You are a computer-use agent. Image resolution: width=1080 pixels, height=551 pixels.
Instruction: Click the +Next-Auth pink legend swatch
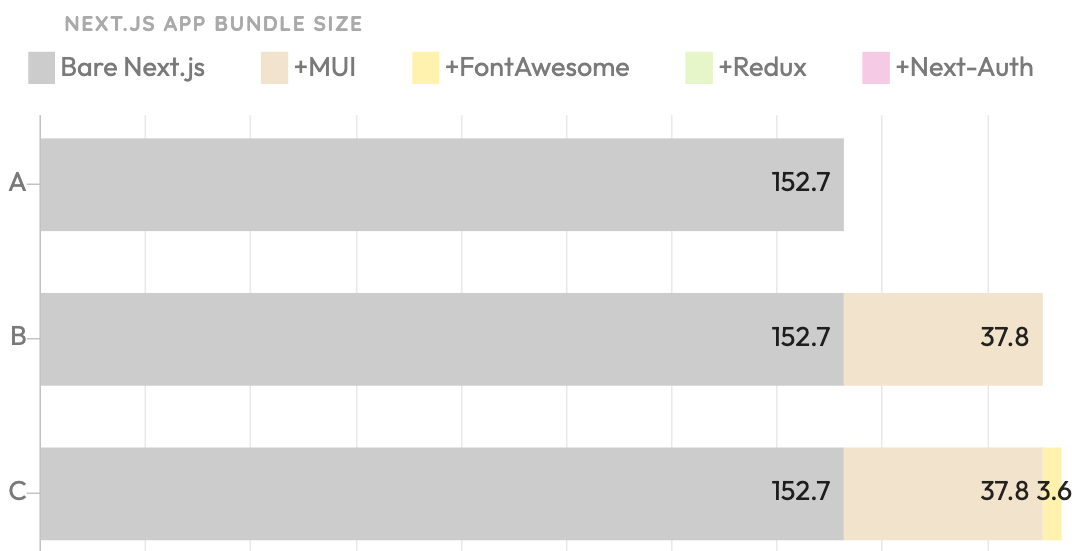pyautogui.click(x=876, y=67)
